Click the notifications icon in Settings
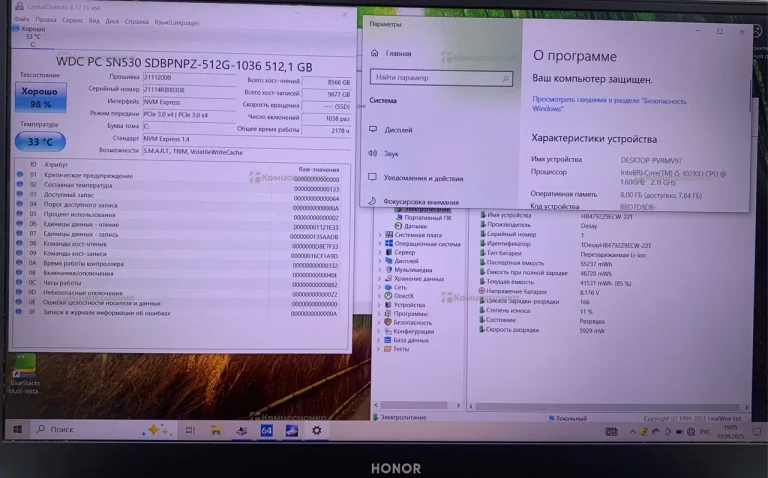 372,177
